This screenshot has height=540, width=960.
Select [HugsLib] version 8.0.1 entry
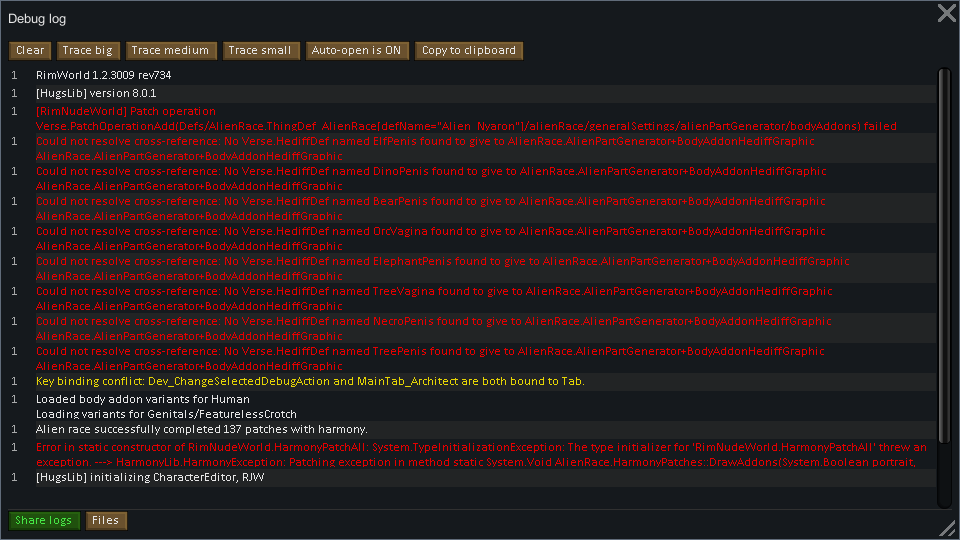coord(471,94)
